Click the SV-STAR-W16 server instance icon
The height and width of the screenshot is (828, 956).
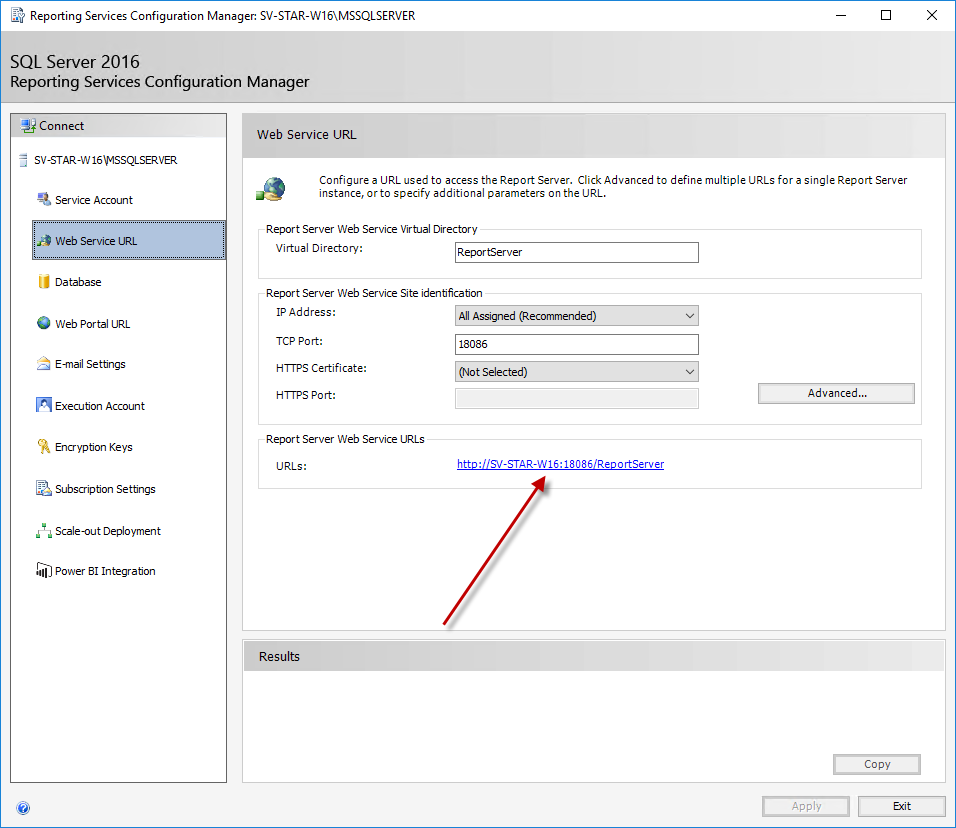coord(24,160)
